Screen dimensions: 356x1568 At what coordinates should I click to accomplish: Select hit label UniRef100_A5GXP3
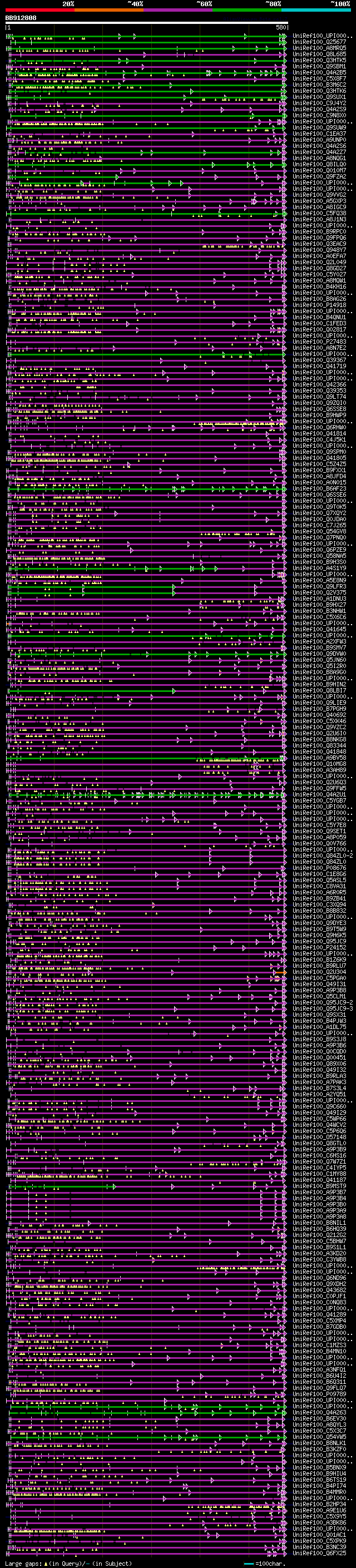click(319, 201)
